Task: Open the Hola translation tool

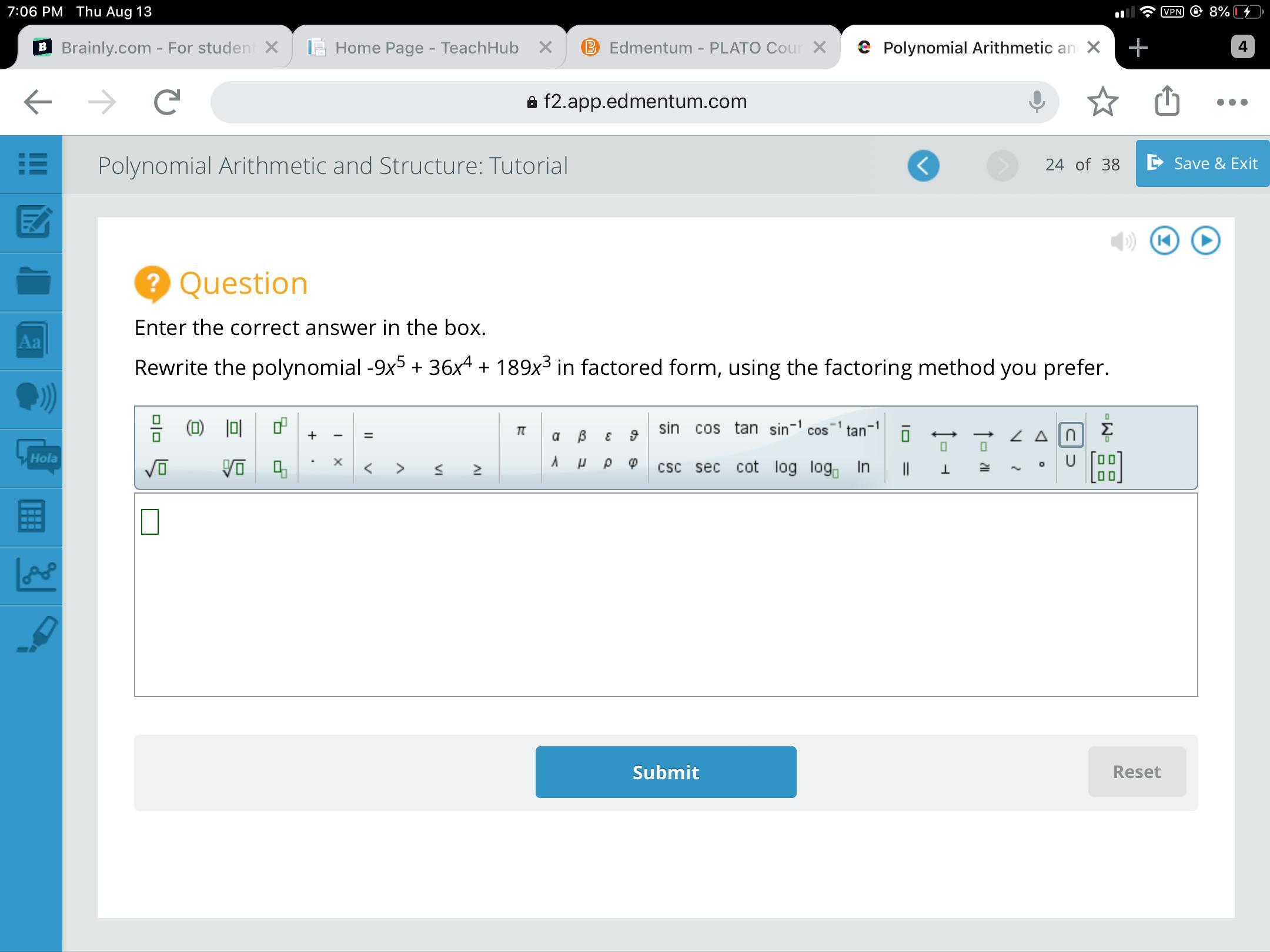Action: [36, 457]
